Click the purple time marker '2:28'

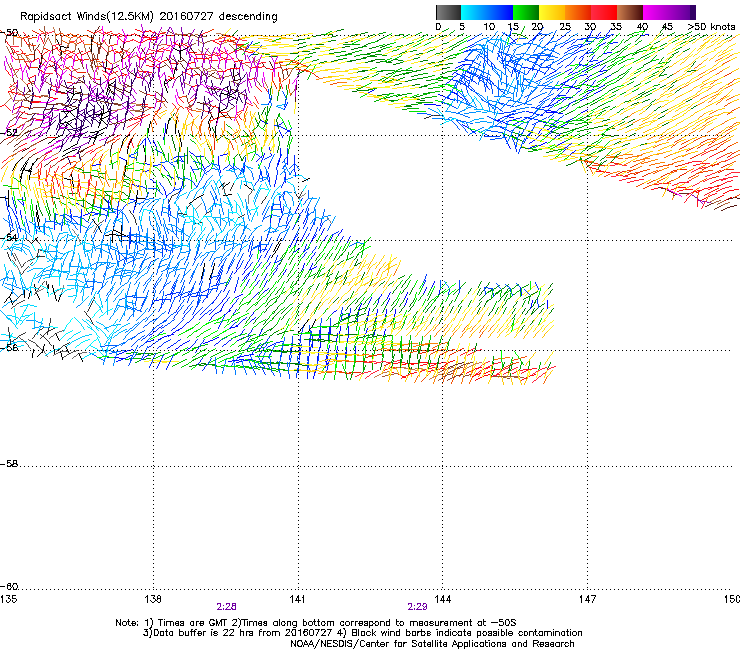pyautogui.click(x=227, y=607)
